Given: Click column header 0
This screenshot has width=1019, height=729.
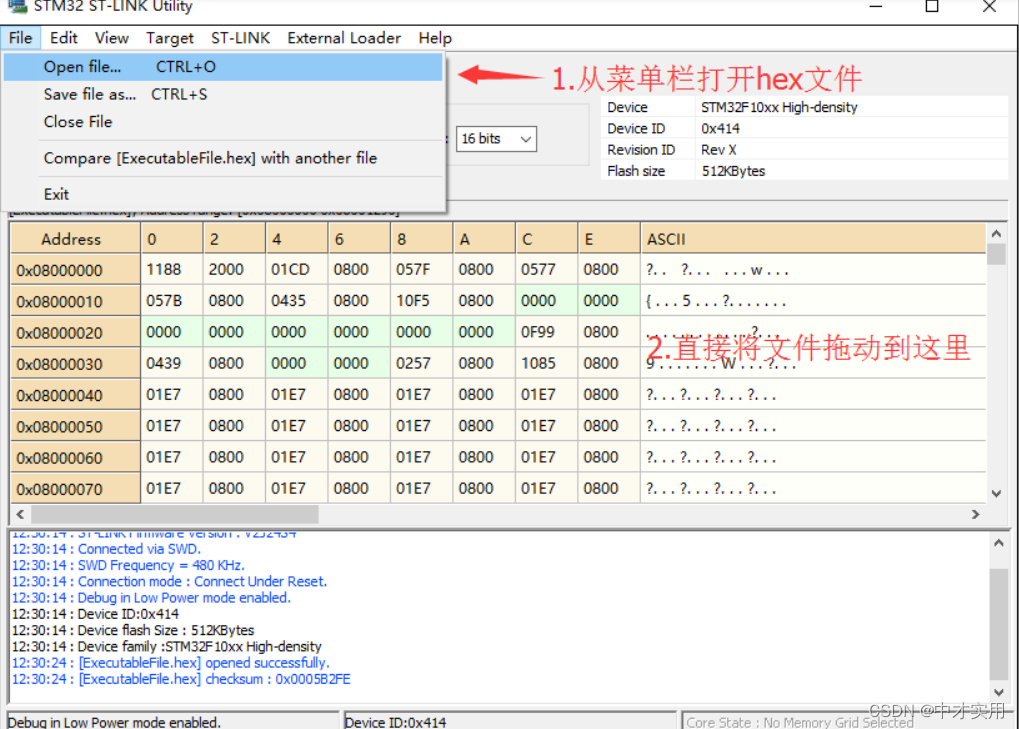Looking at the screenshot, I should (x=172, y=239).
